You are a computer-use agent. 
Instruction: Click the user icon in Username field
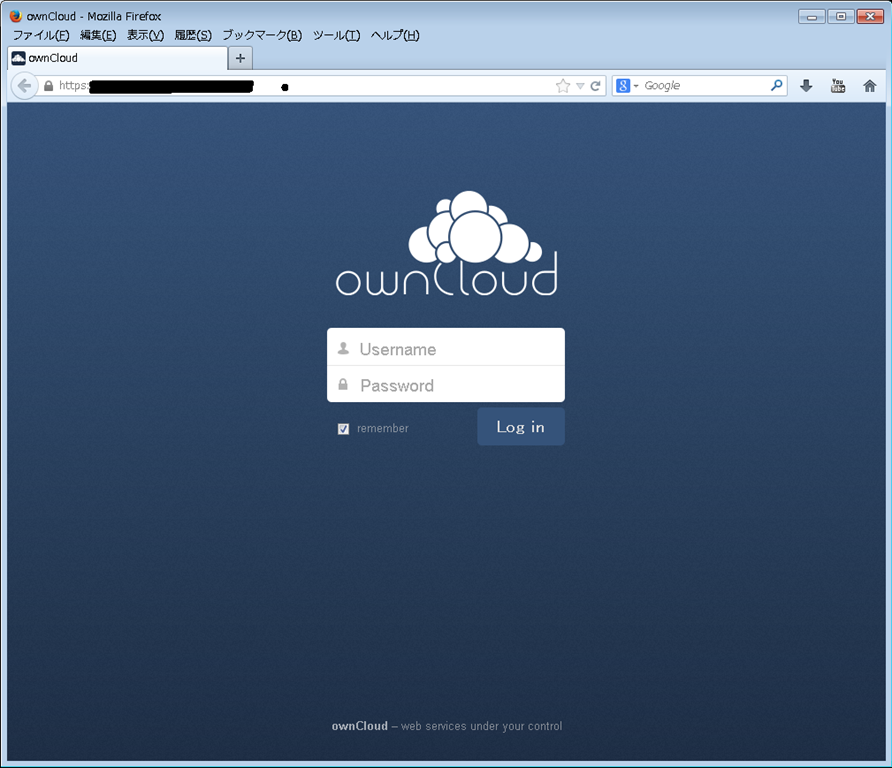343,348
